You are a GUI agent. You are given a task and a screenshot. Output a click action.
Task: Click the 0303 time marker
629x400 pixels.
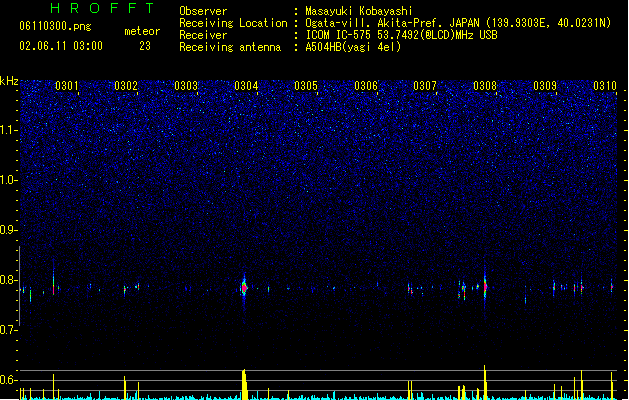pyautogui.click(x=186, y=86)
